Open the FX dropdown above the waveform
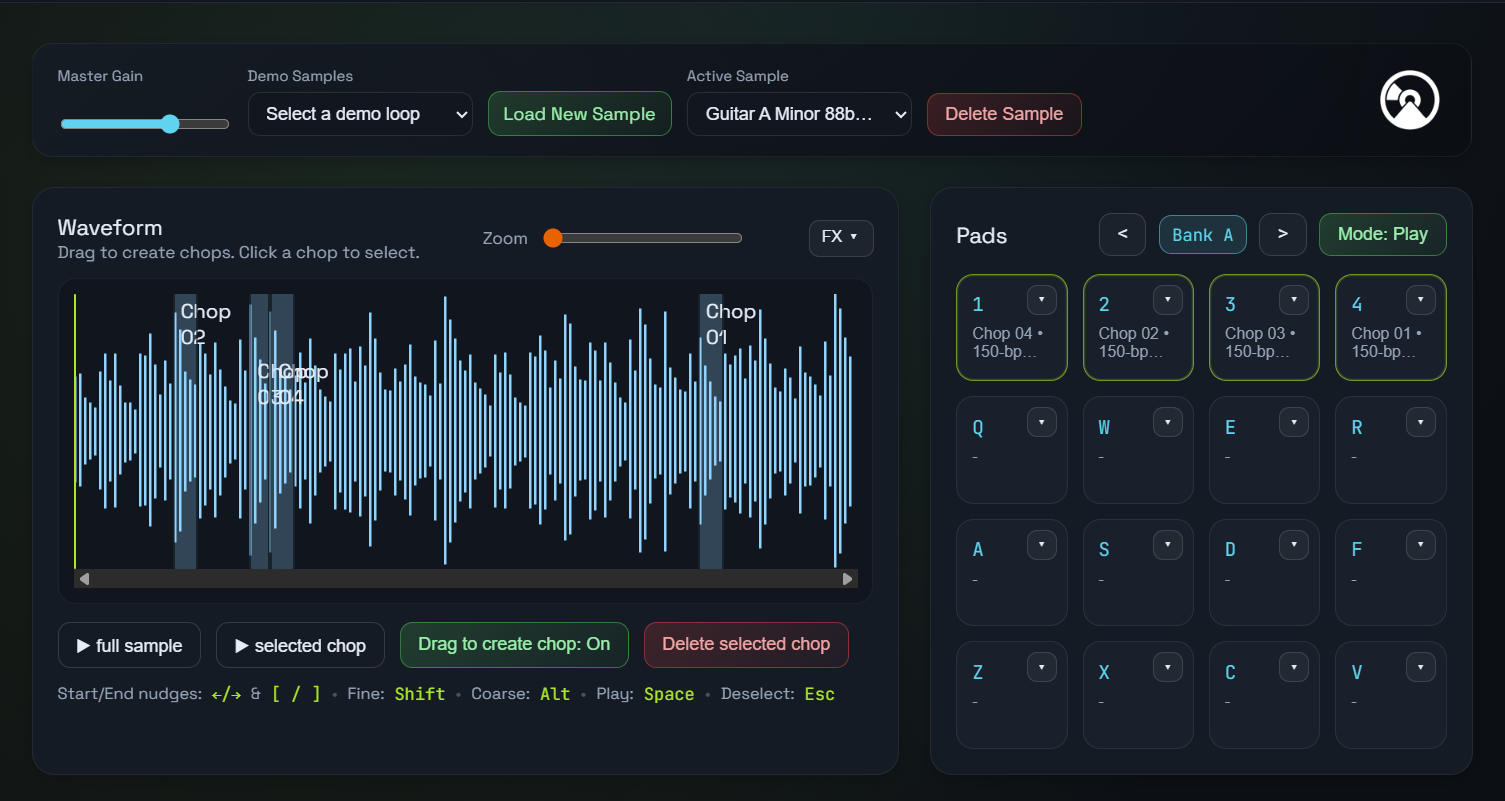Viewport: 1505px width, 801px height. point(840,238)
